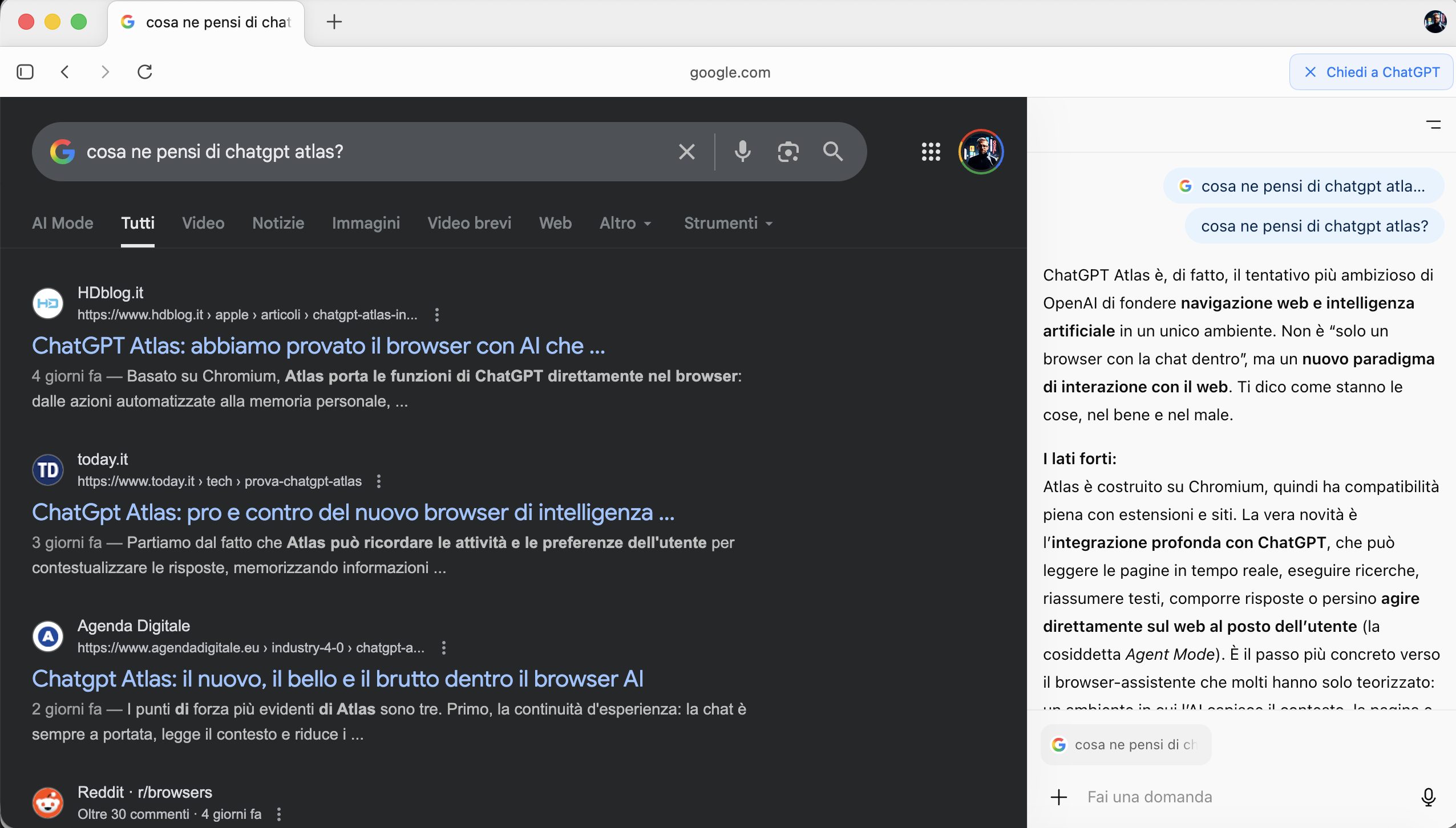Open the Google apps grid
This screenshot has width=1456, height=828.
[x=931, y=152]
